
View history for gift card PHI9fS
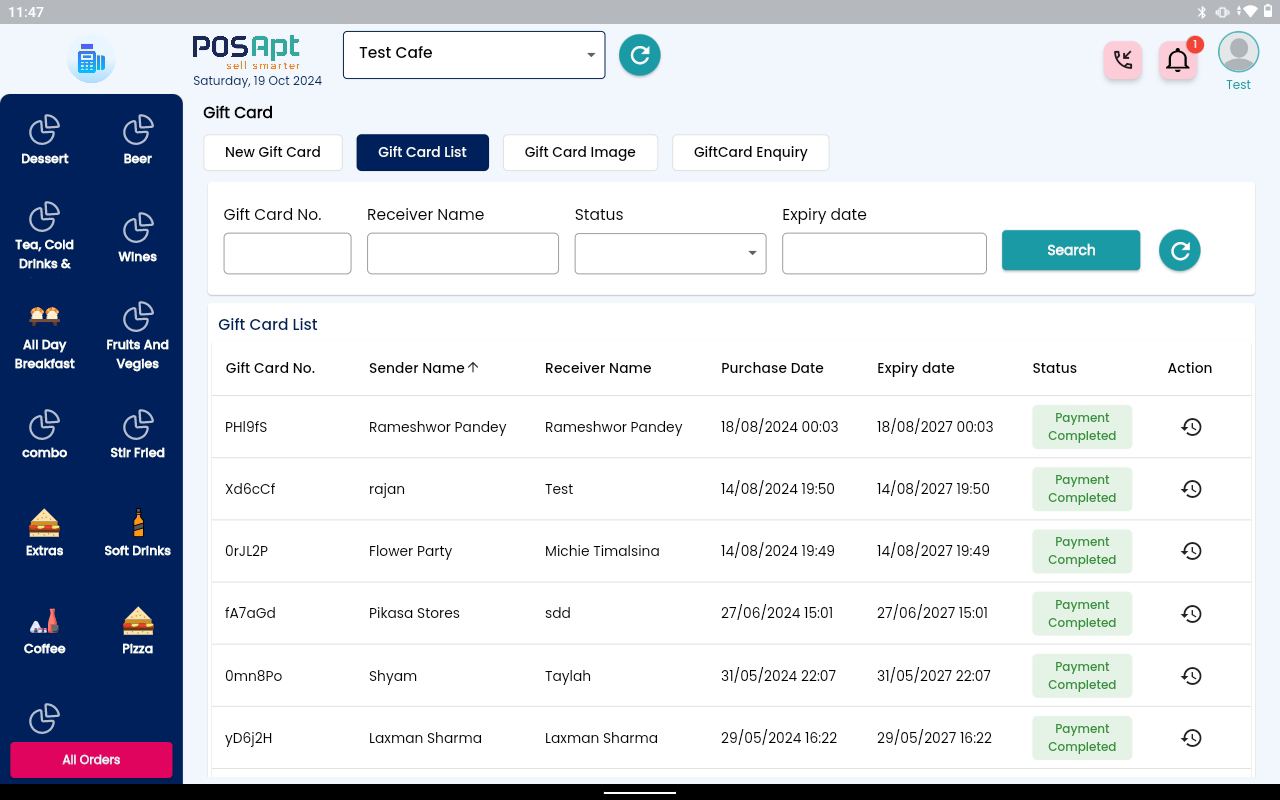1191,427
